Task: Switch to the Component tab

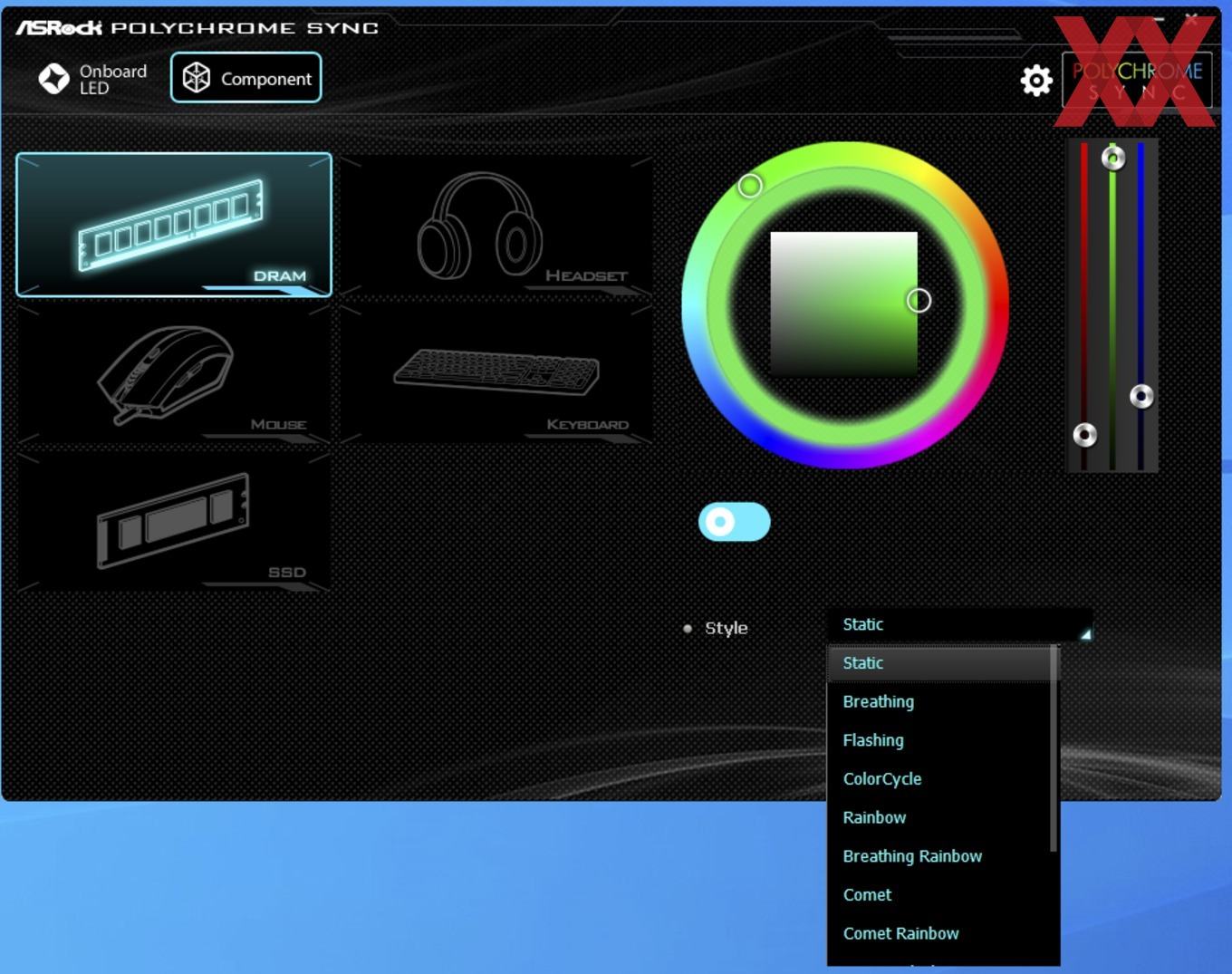Action: [x=246, y=78]
